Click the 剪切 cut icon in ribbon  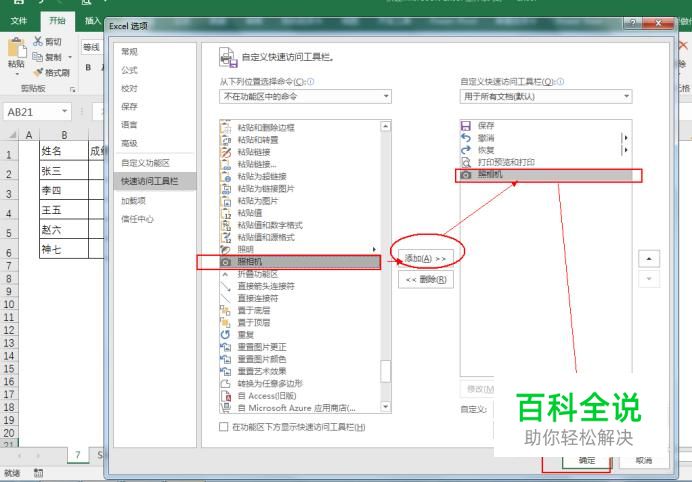pos(38,41)
